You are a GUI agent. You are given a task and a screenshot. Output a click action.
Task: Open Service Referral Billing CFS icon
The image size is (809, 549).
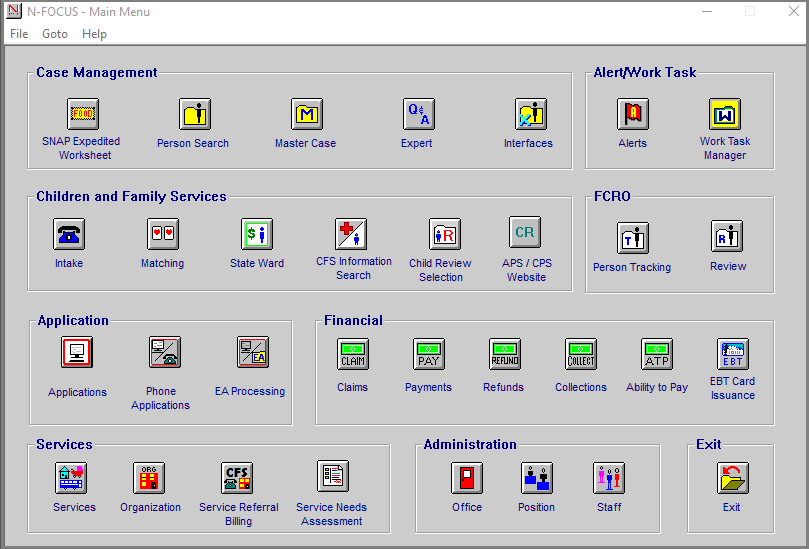pos(237,478)
